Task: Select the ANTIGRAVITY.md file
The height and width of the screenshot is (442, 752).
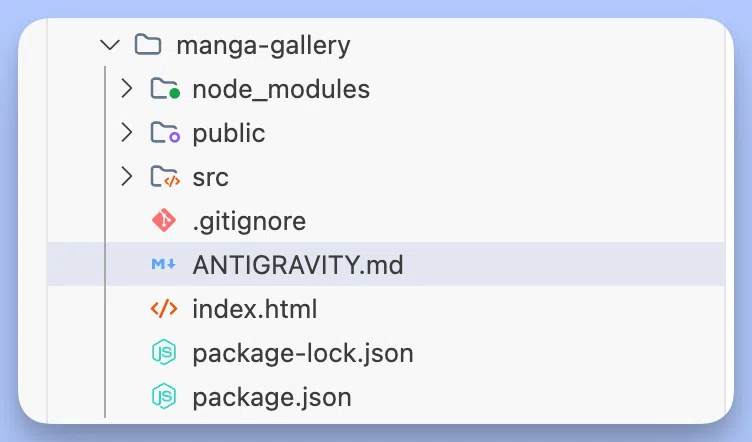Action: (x=386, y=264)
